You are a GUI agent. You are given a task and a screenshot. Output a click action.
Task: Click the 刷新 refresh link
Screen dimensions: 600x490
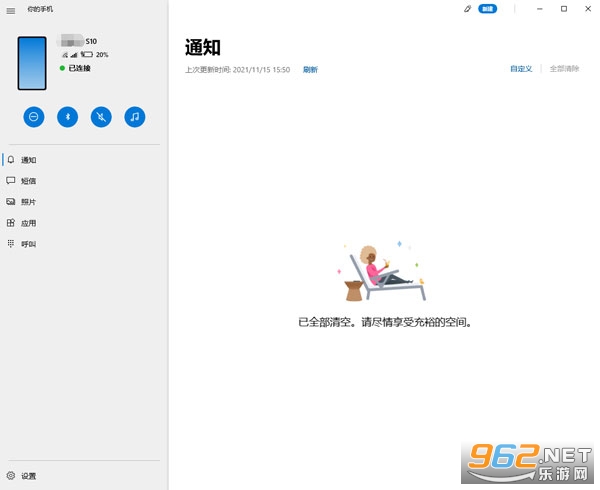[x=310, y=70]
